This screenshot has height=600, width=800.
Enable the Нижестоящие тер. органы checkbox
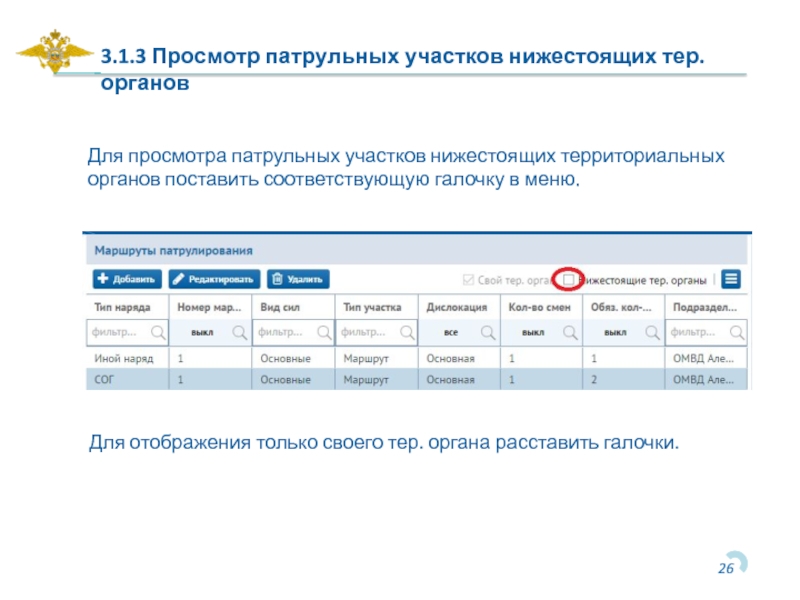(568, 280)
